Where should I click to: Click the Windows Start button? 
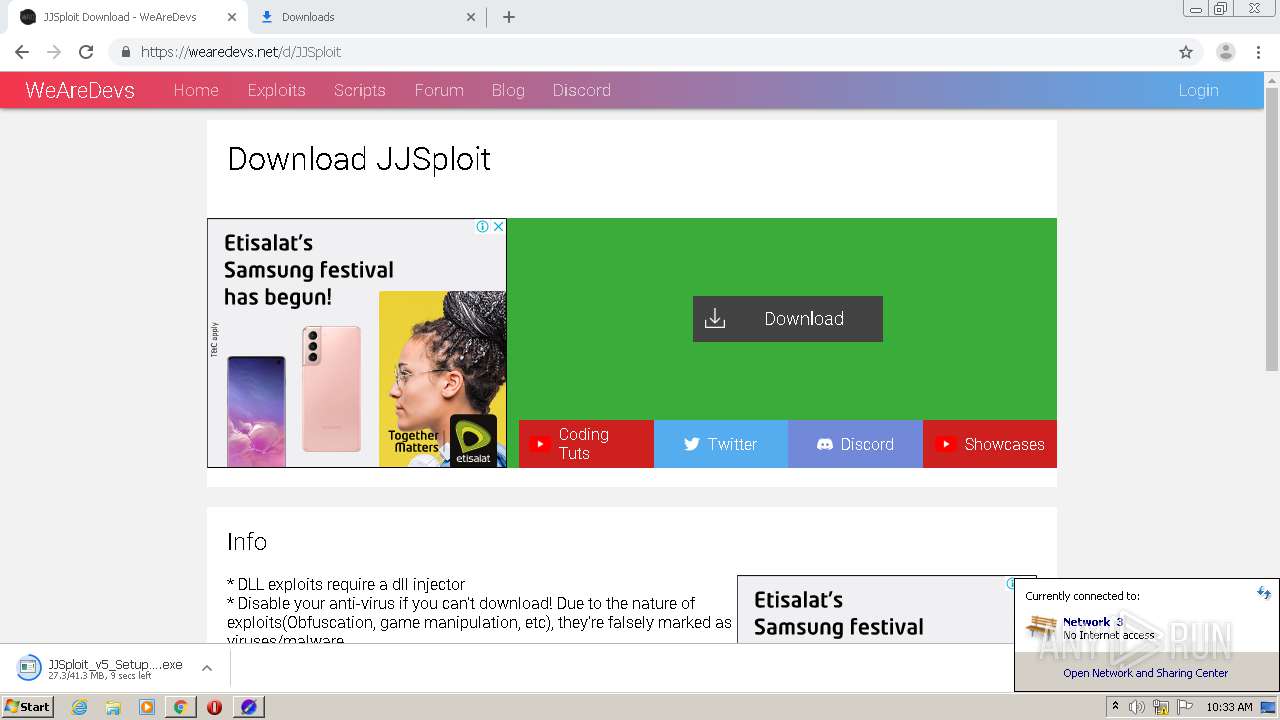coord(28,707)
